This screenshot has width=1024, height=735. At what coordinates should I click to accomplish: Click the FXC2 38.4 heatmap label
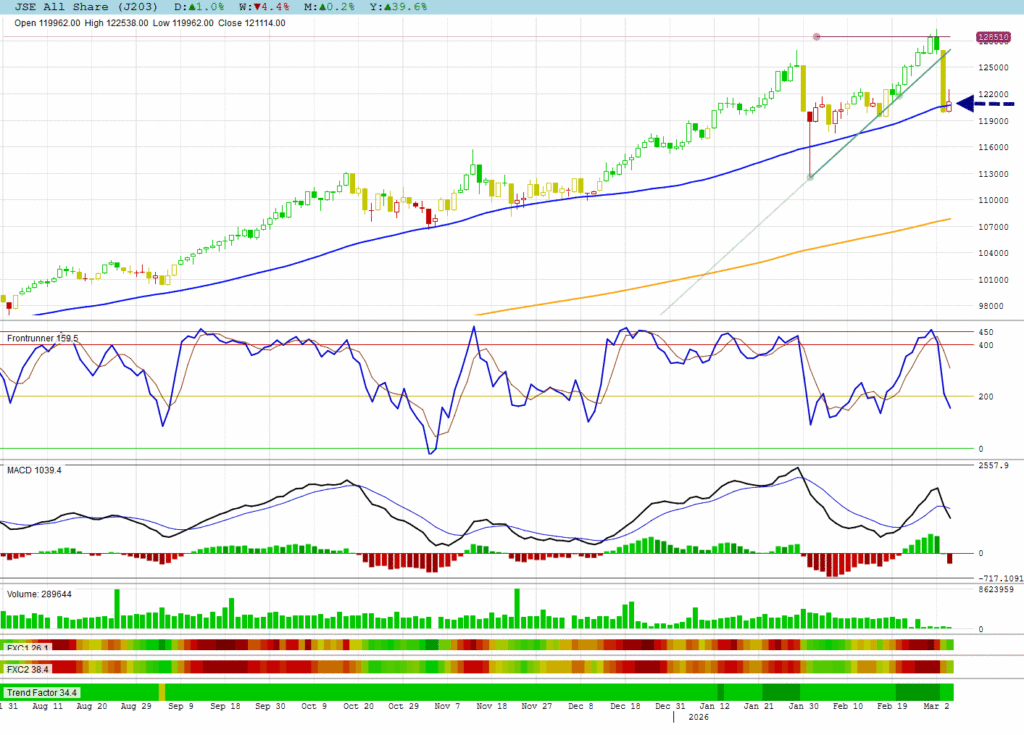point(29,668)
